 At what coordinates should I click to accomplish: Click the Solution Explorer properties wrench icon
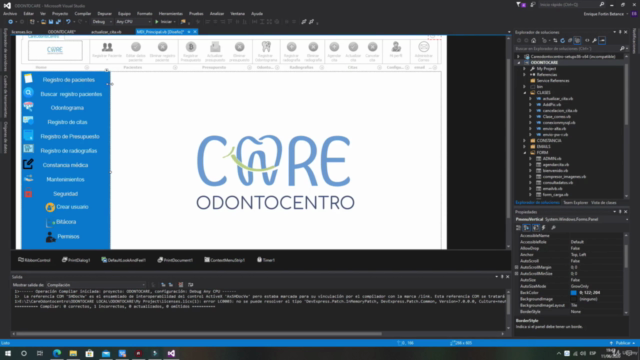(594, 40)
